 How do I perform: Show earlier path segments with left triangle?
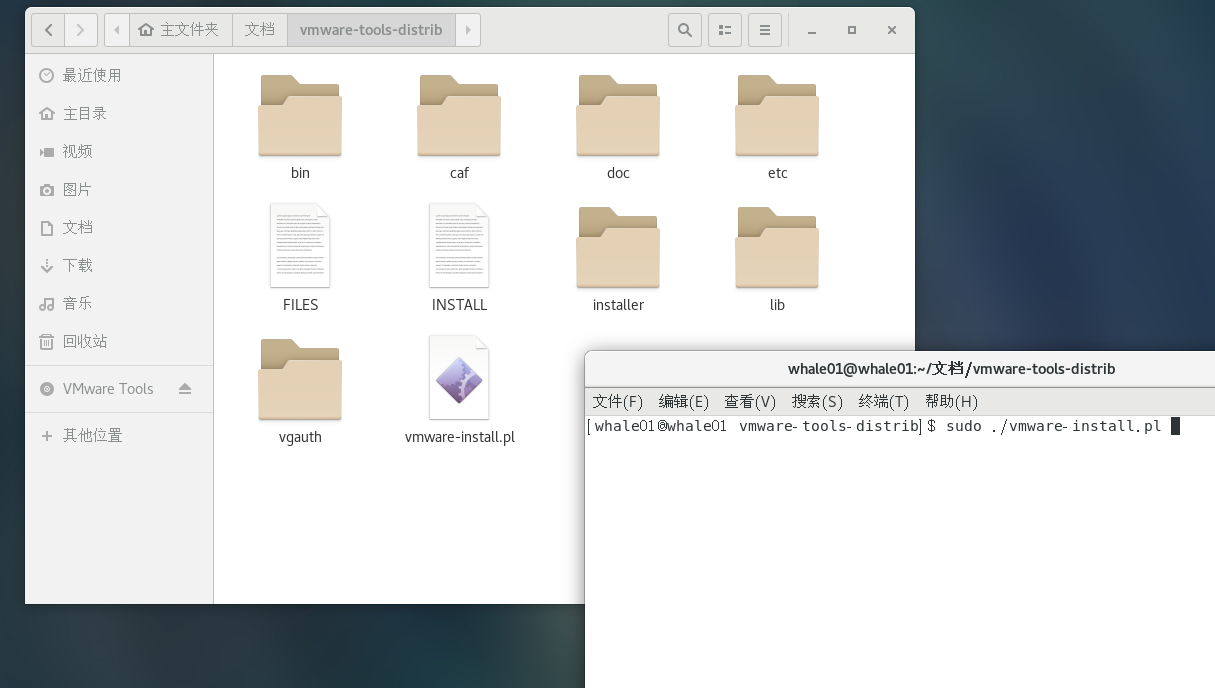[117, 30]
